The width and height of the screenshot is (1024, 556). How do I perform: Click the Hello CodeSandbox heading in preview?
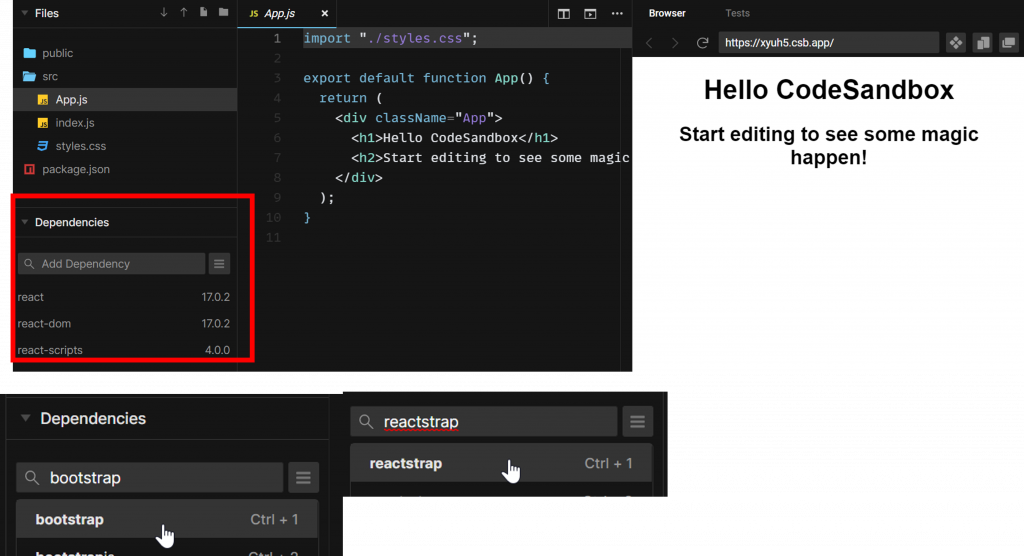(829, 90)
